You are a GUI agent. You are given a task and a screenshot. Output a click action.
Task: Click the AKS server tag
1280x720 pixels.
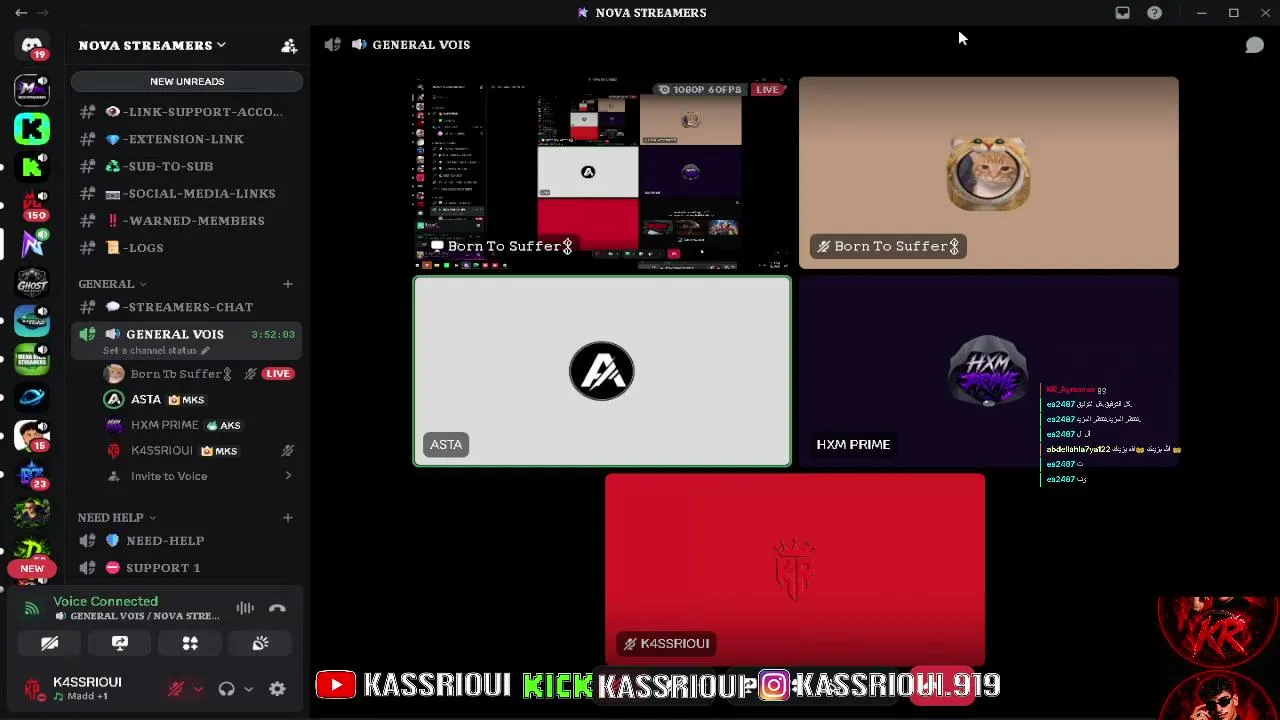pos(224,426)
